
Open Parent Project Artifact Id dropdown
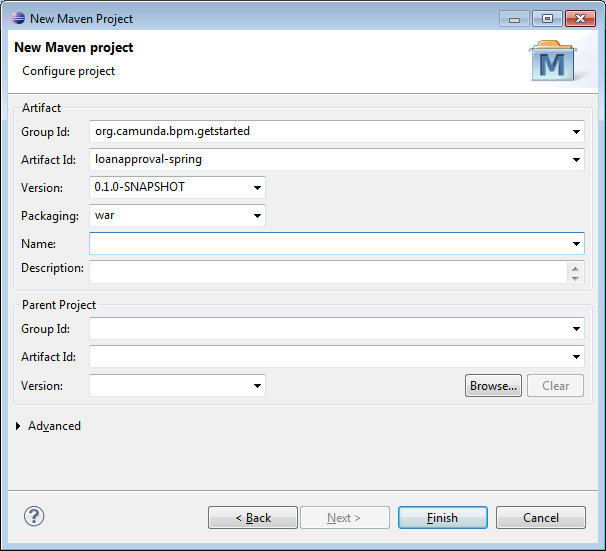(x=577, y=357)
